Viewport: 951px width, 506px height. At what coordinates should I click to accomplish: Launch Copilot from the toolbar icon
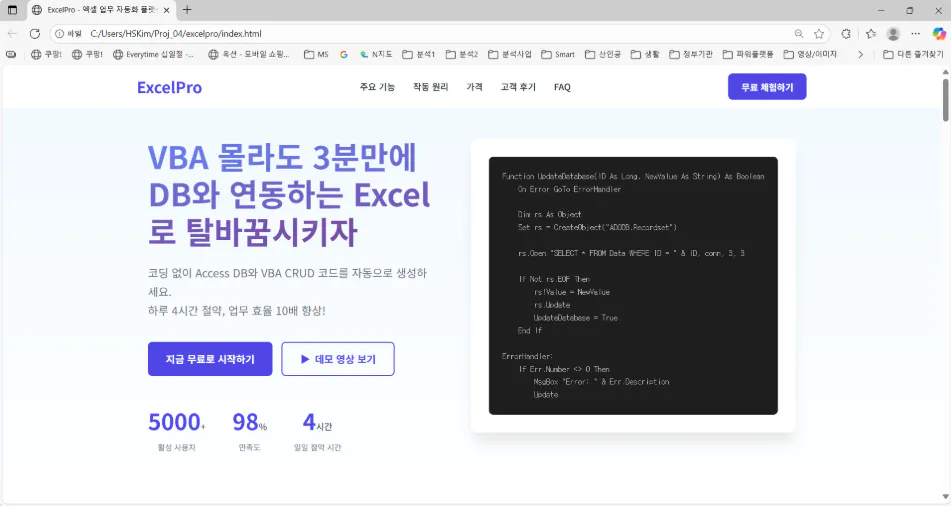pyautogui.click(x=939, y=33)
